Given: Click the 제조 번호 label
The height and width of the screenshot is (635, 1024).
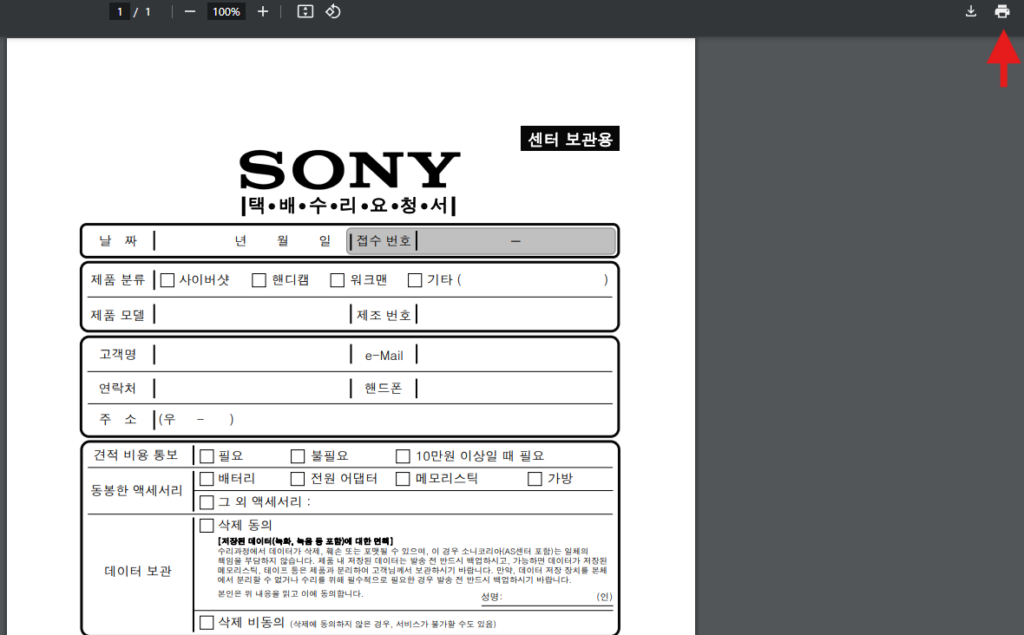Looking at the screenshot, I should pyautogui.click(x=383, y=315).
